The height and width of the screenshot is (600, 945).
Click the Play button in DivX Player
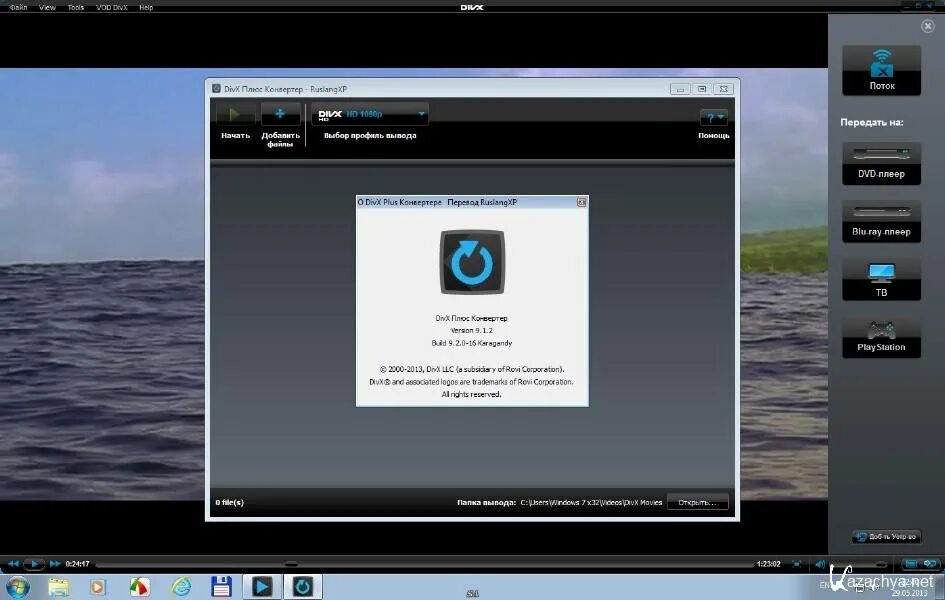point(34,564)
